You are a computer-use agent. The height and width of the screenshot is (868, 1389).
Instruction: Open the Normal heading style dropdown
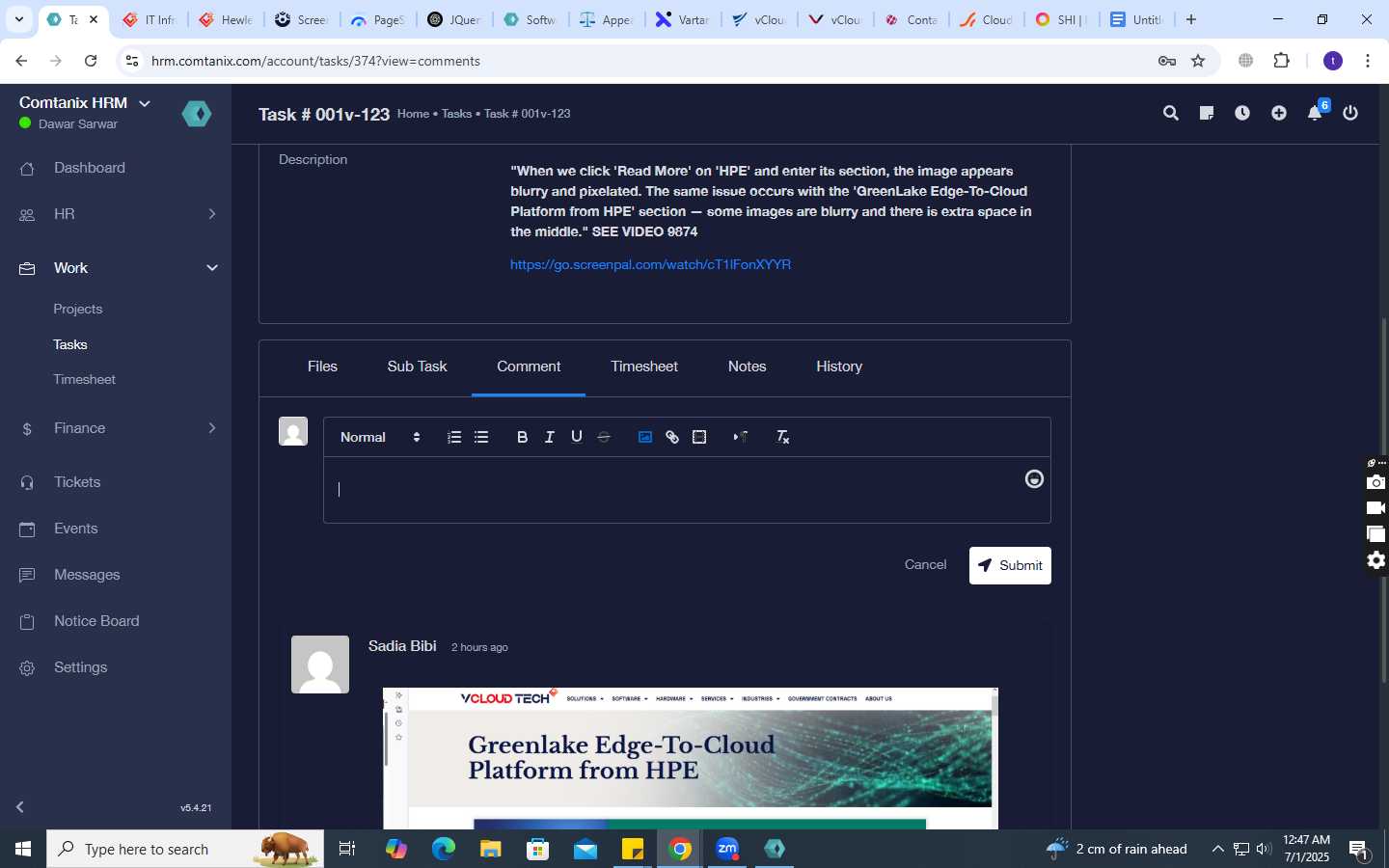pyautogui.click(x=381, y=437)
